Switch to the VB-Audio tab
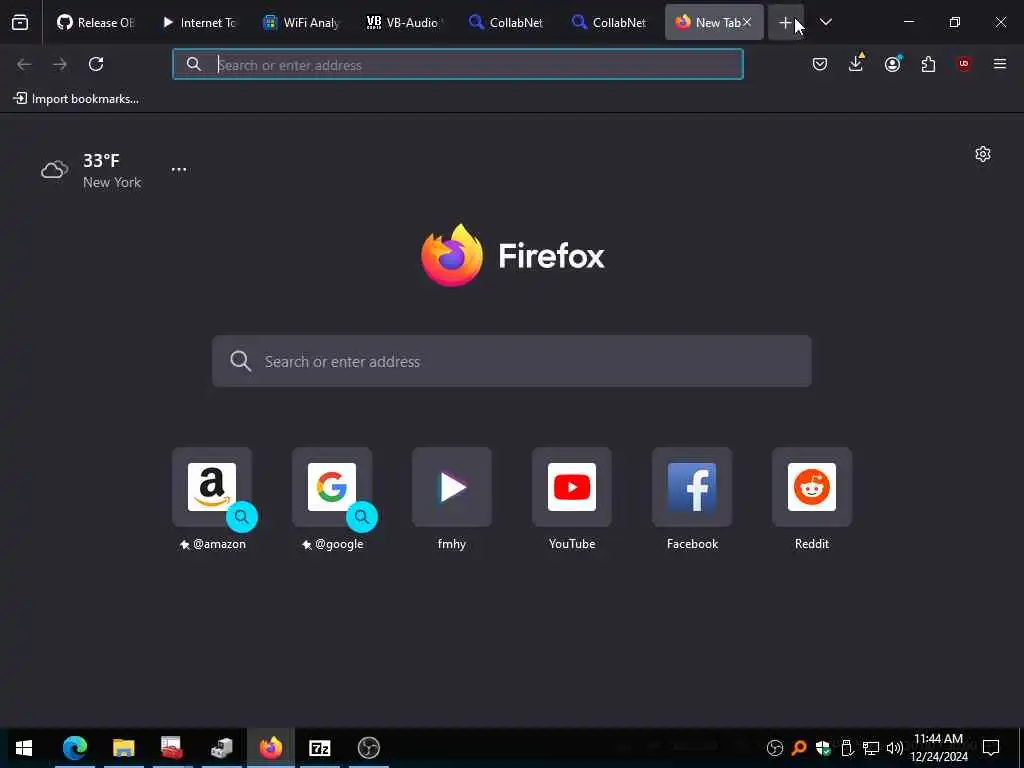This screenshot has width=1024, height=768. click(405, 22)
